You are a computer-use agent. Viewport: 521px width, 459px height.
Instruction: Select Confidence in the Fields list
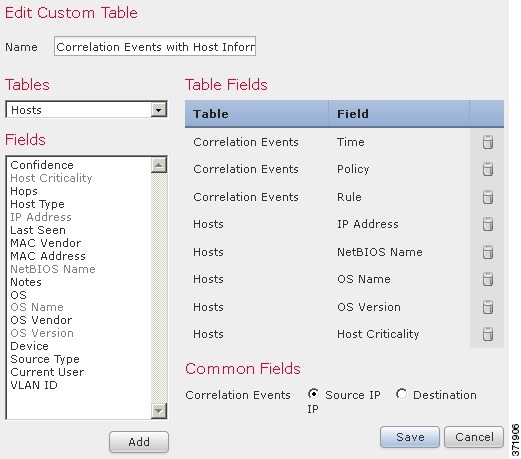[42, 165]
